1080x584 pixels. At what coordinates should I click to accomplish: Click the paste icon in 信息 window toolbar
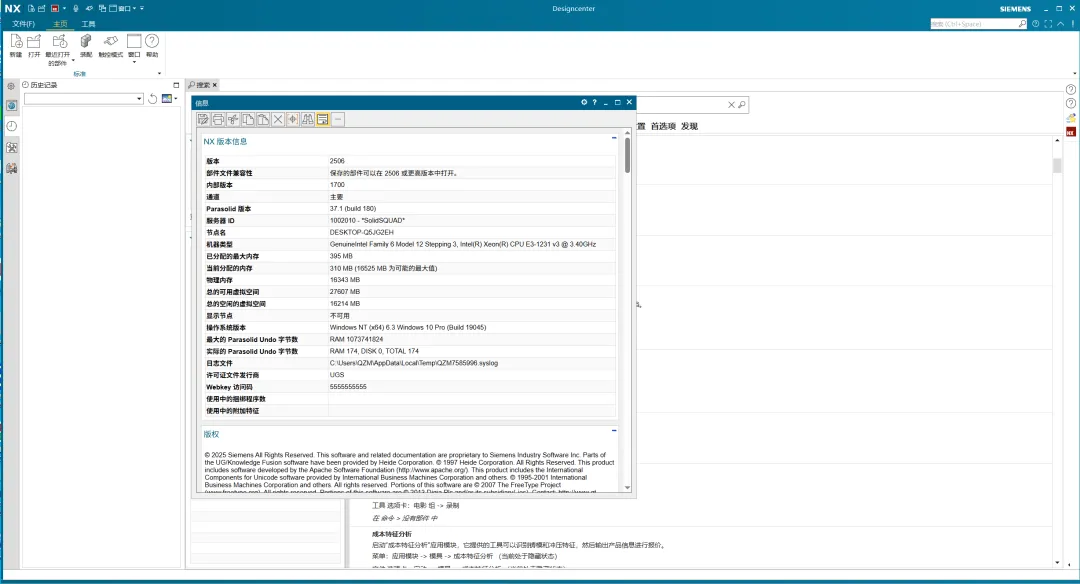click(263, 119)
